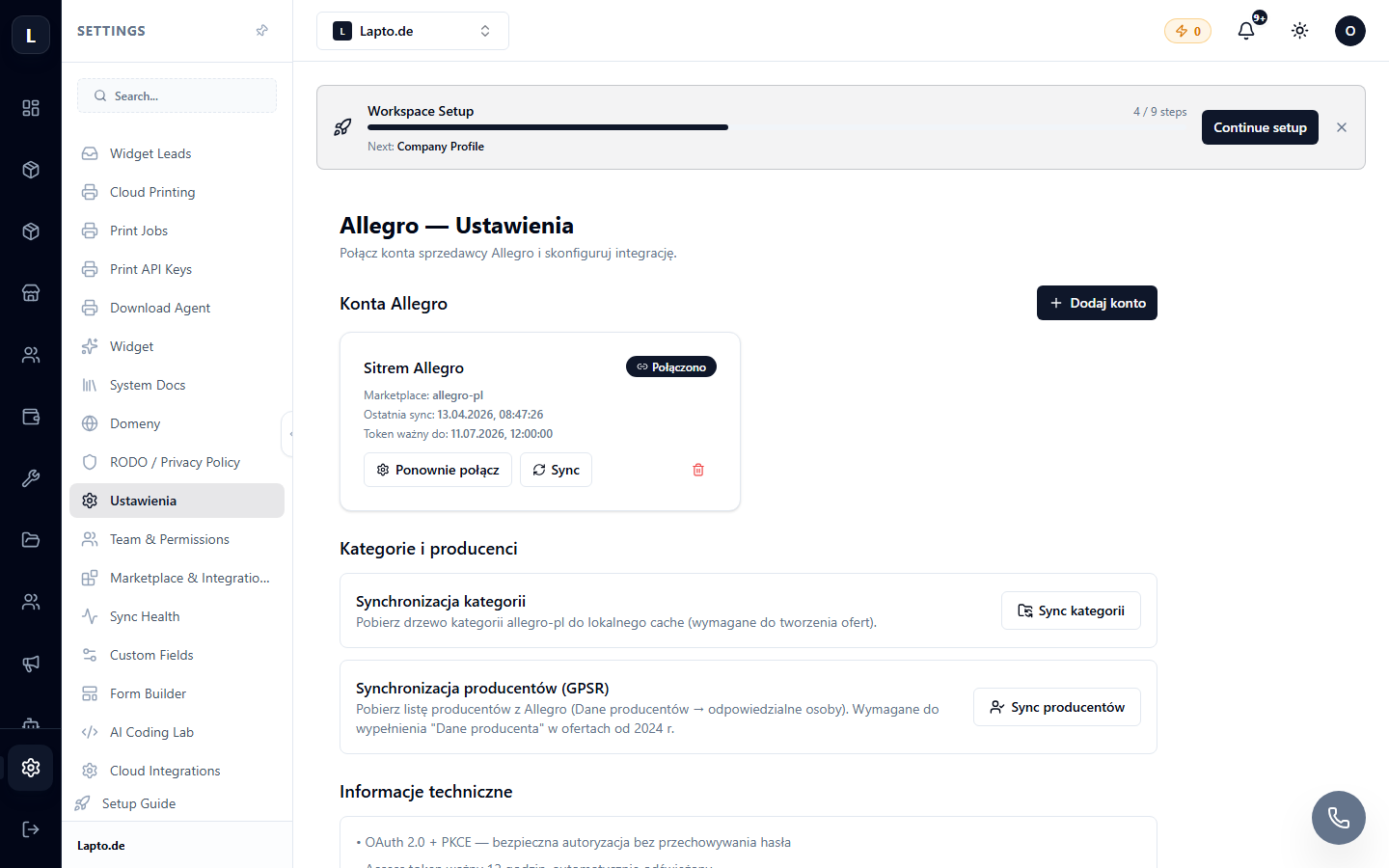Open the dashboard grid icon in left rail
Viewport: 1389px width, 868px height.
(31, 108)
